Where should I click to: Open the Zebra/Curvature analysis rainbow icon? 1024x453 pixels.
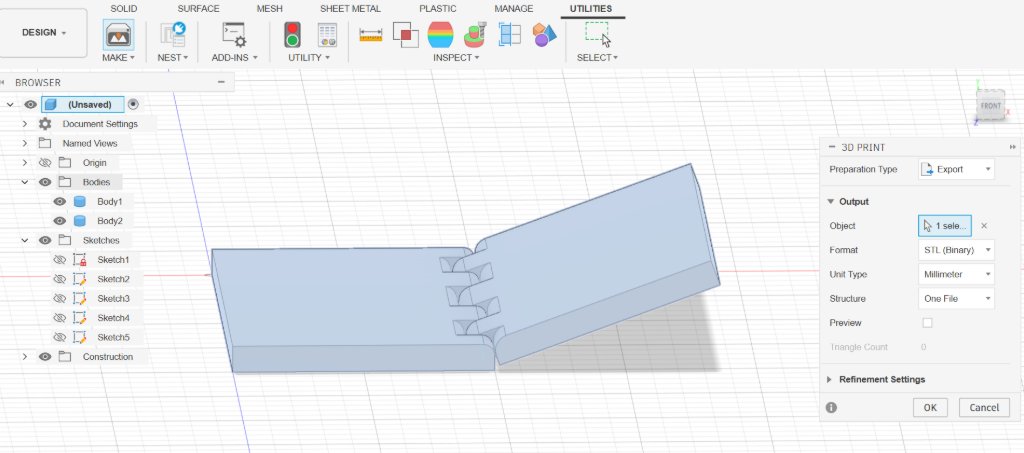[x=440, y=35]
